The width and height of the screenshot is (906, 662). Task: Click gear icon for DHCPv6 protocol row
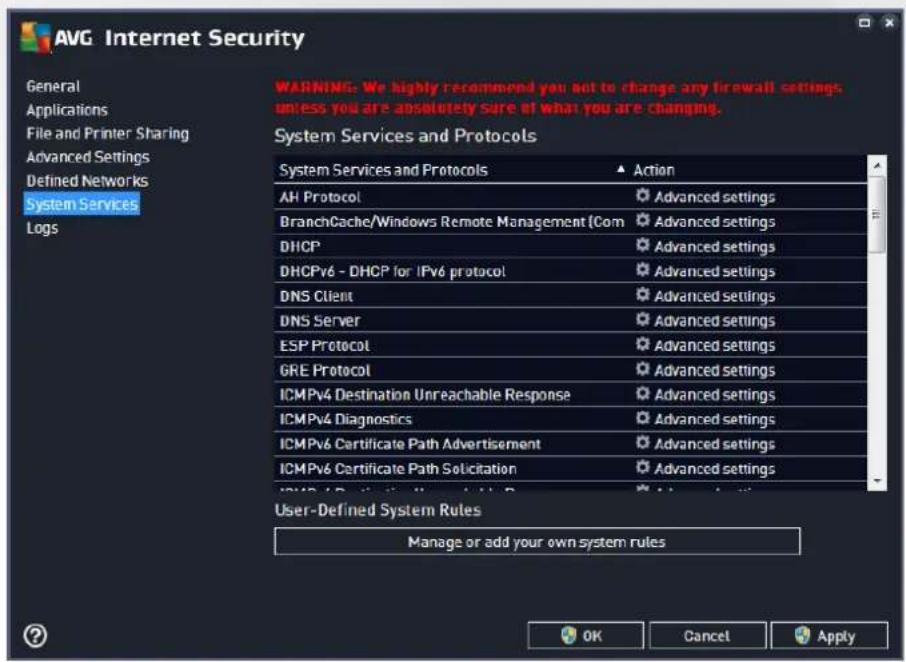point(643,270)
